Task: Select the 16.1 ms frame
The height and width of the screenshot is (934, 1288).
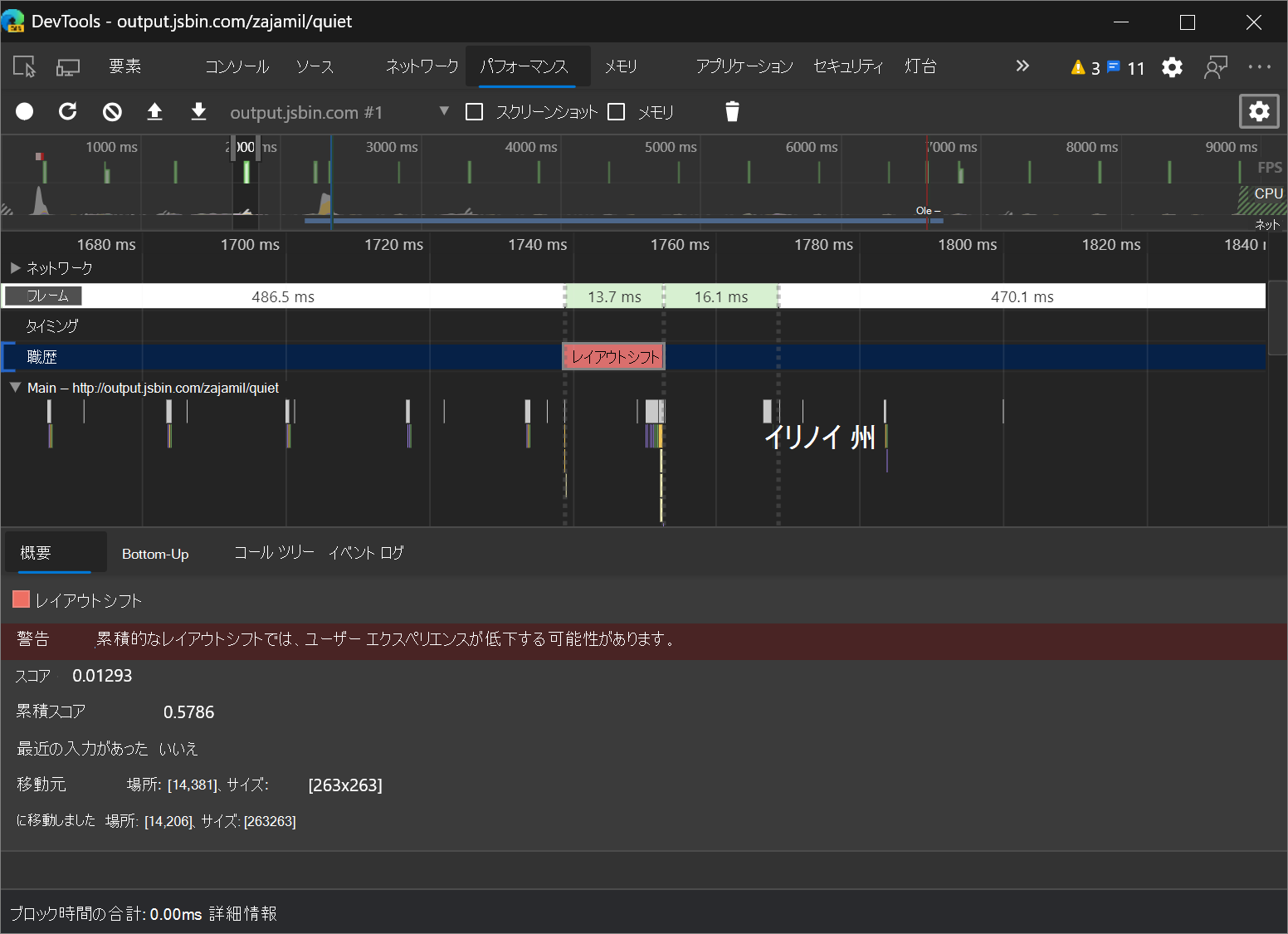Action: [721, 296]
